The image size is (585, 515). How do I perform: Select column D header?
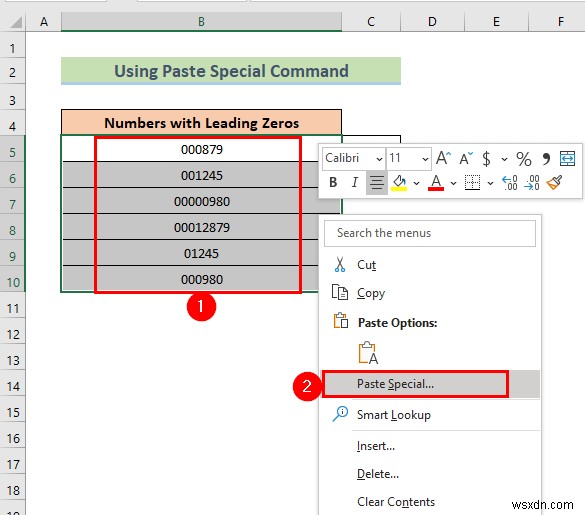(432, 22)
